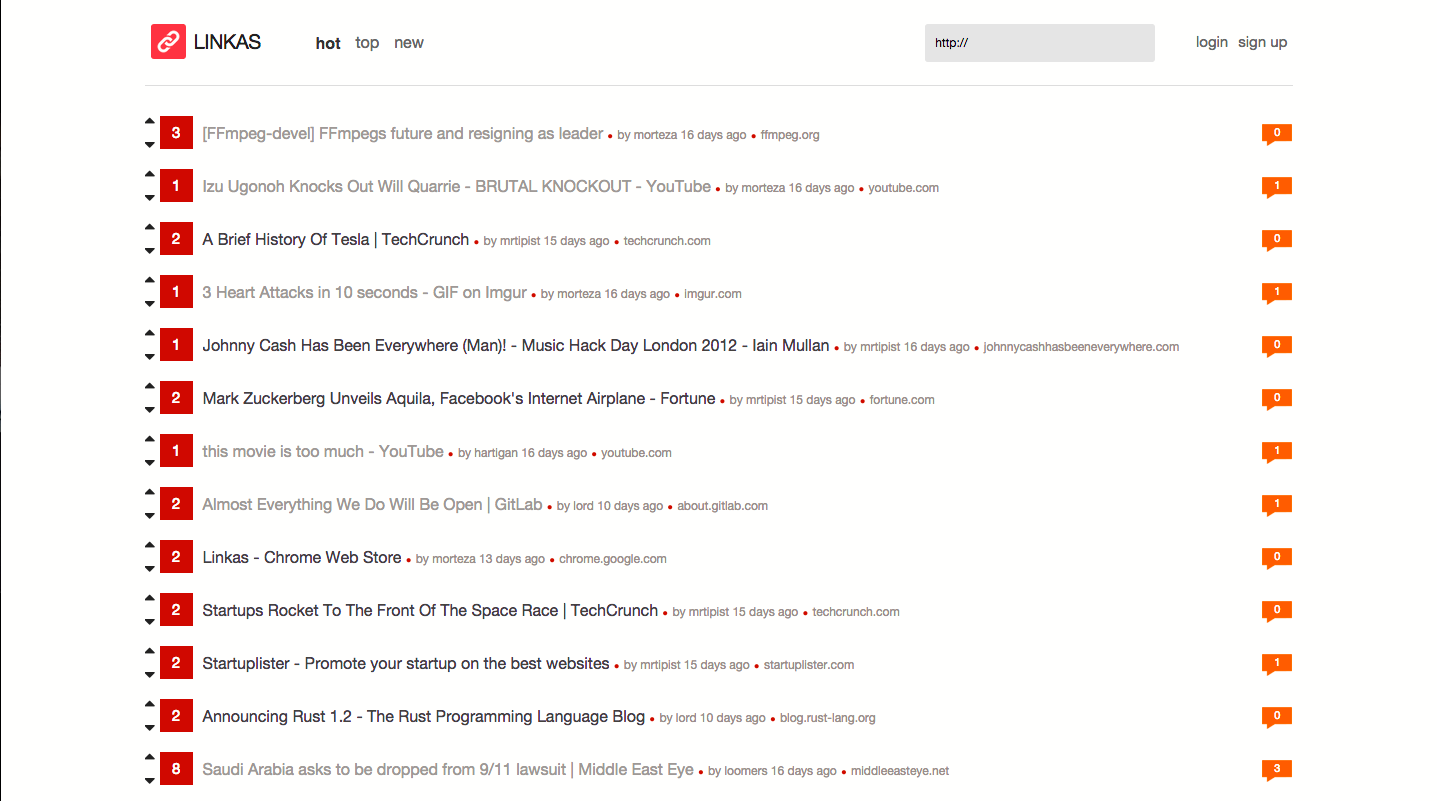1437x801 pixels.
Task: Open the login link
Action: pyautogui.click(x=1212, y=42)
